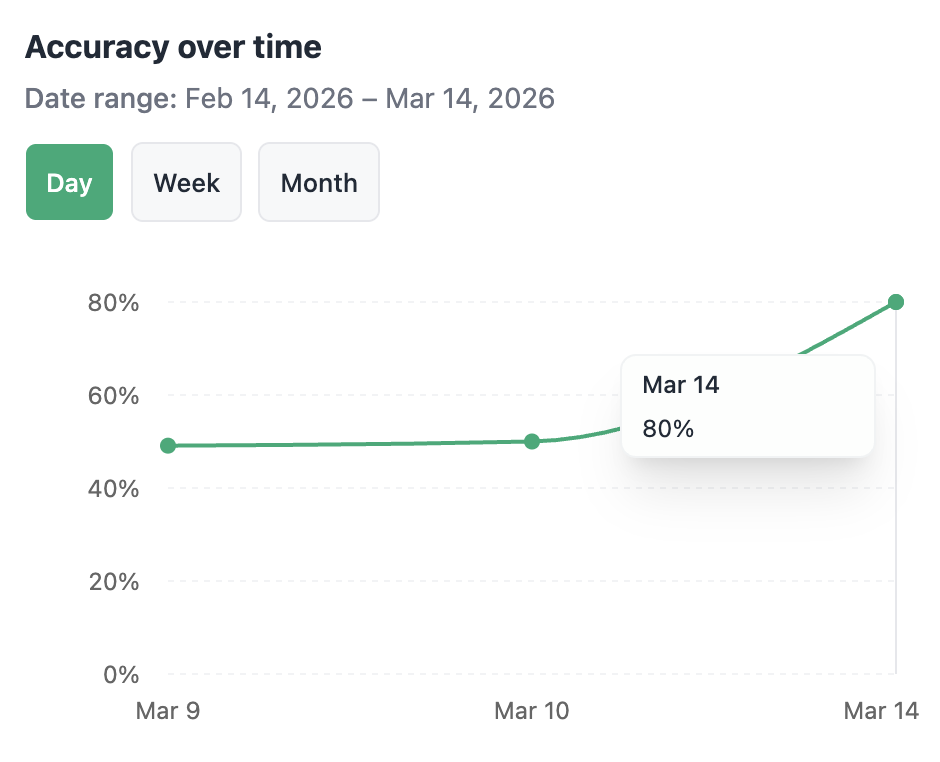Click the Mar 9 data point
The width and height of the screenshot is (940, 762).
(168, 445)
